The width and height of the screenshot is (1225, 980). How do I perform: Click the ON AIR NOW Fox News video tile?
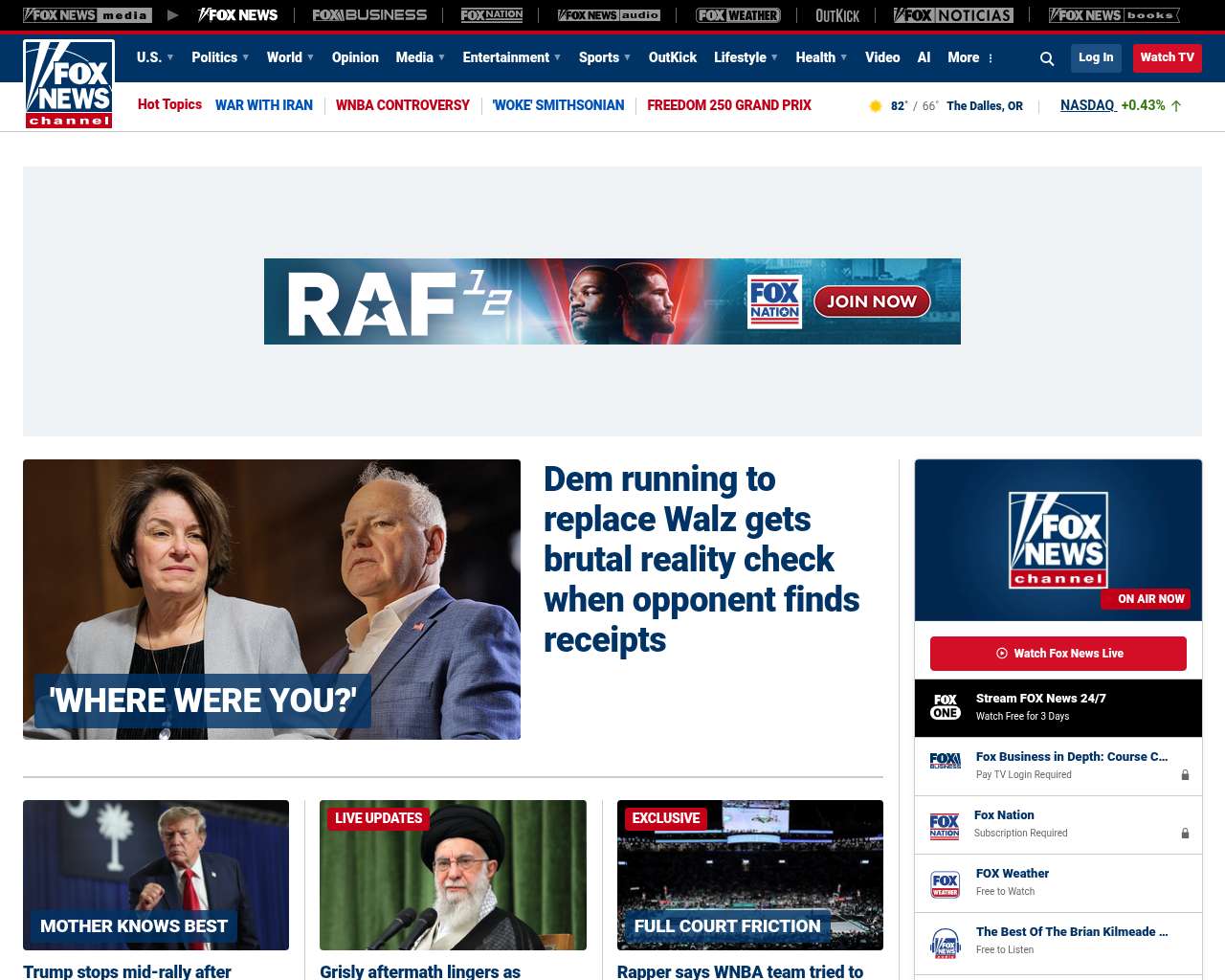tap(1058, 540)
